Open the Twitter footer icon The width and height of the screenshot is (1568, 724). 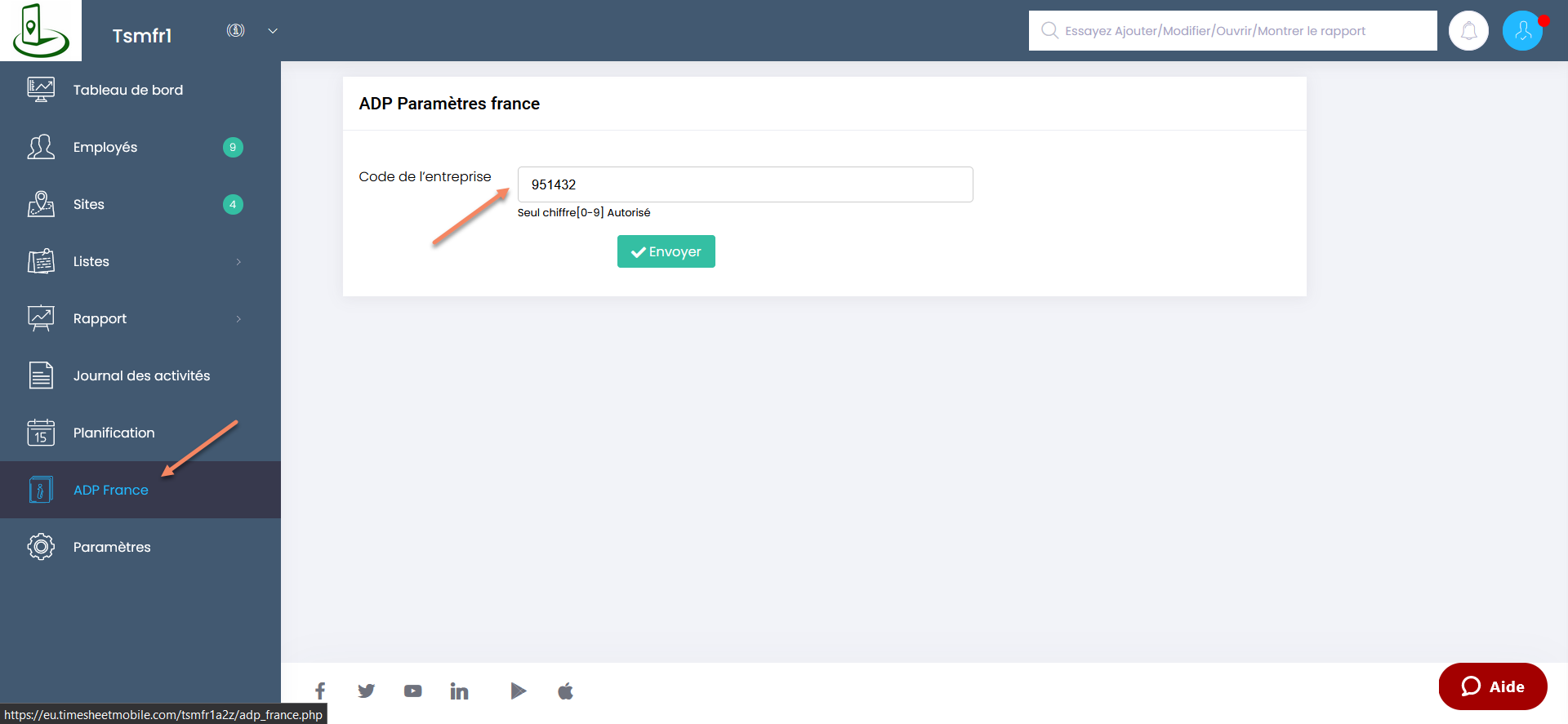pos(366,691)
